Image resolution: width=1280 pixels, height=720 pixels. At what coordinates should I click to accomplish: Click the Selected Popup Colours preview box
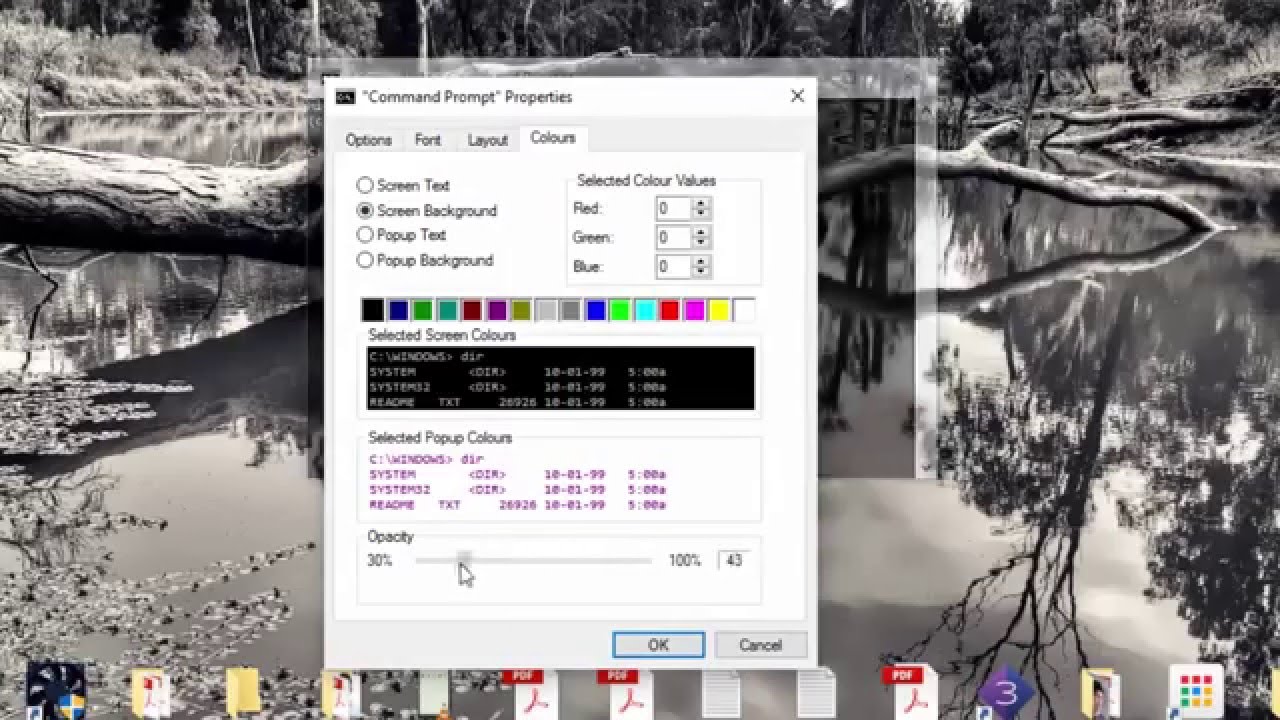click(560, 482)
